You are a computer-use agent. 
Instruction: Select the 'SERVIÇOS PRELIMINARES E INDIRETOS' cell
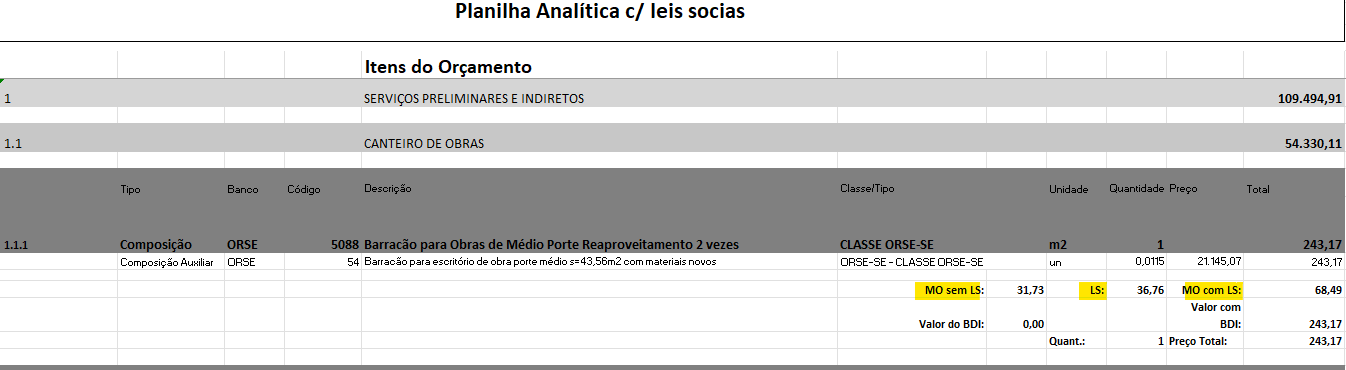[474, 99]
